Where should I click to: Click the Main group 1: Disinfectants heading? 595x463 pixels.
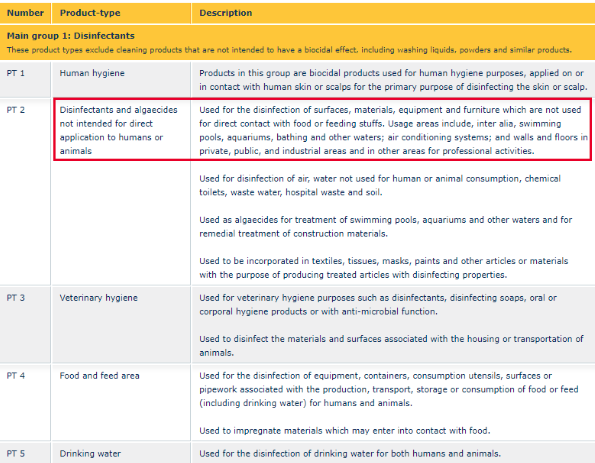[x=71, y=36]
